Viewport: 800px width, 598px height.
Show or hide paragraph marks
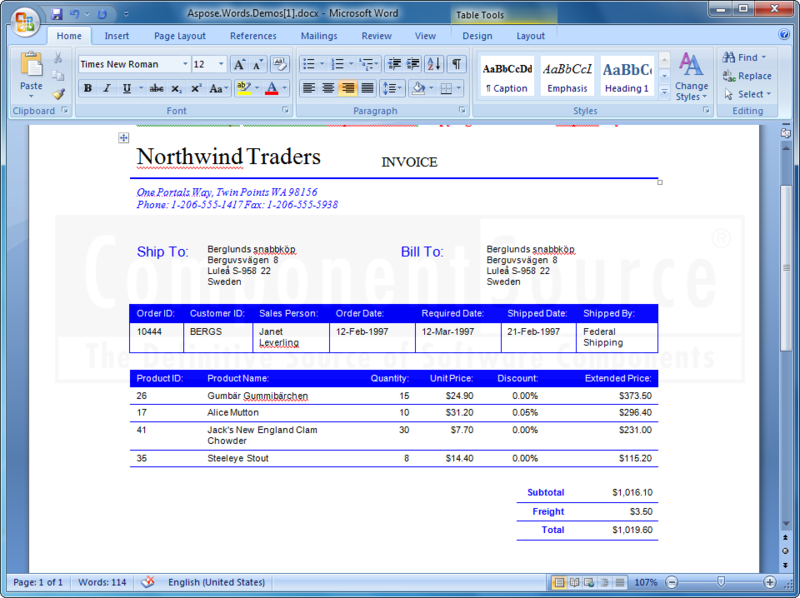pyautogui.click(x=457, y=64)
